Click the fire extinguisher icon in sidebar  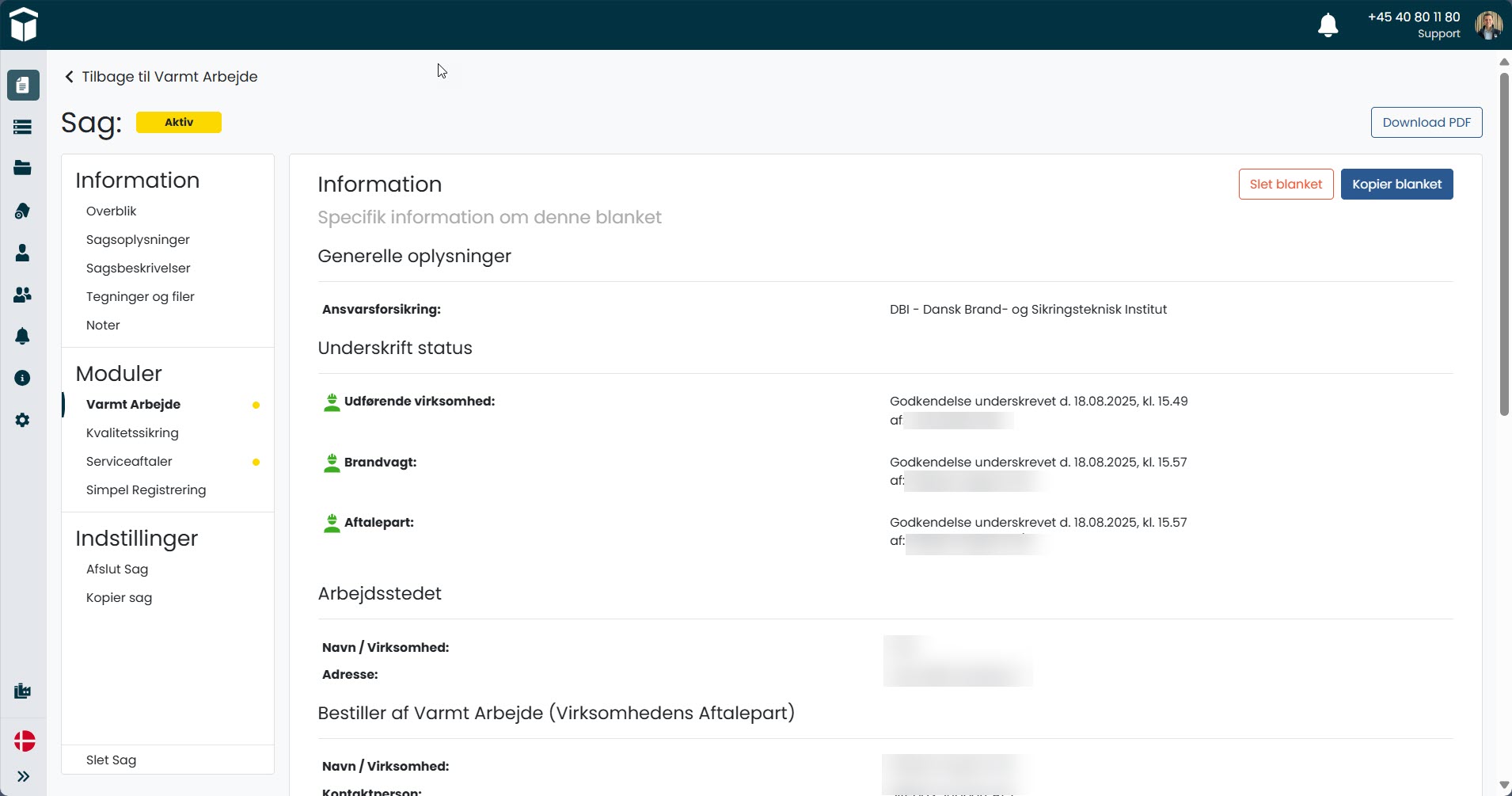pos(23,211)
